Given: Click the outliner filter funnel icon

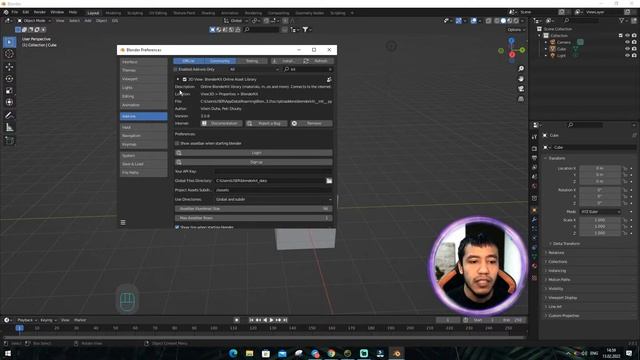Looking at the screenshot, I should (x=621, y=20).
